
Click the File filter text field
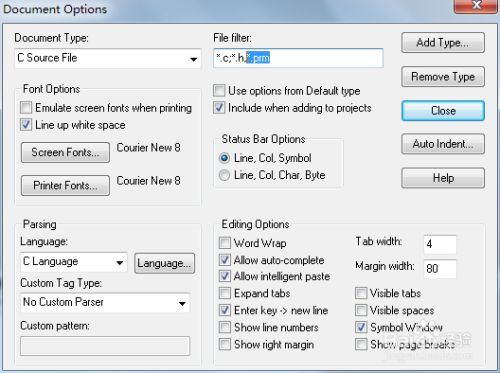pyautogui.click(x=298, y=58)
